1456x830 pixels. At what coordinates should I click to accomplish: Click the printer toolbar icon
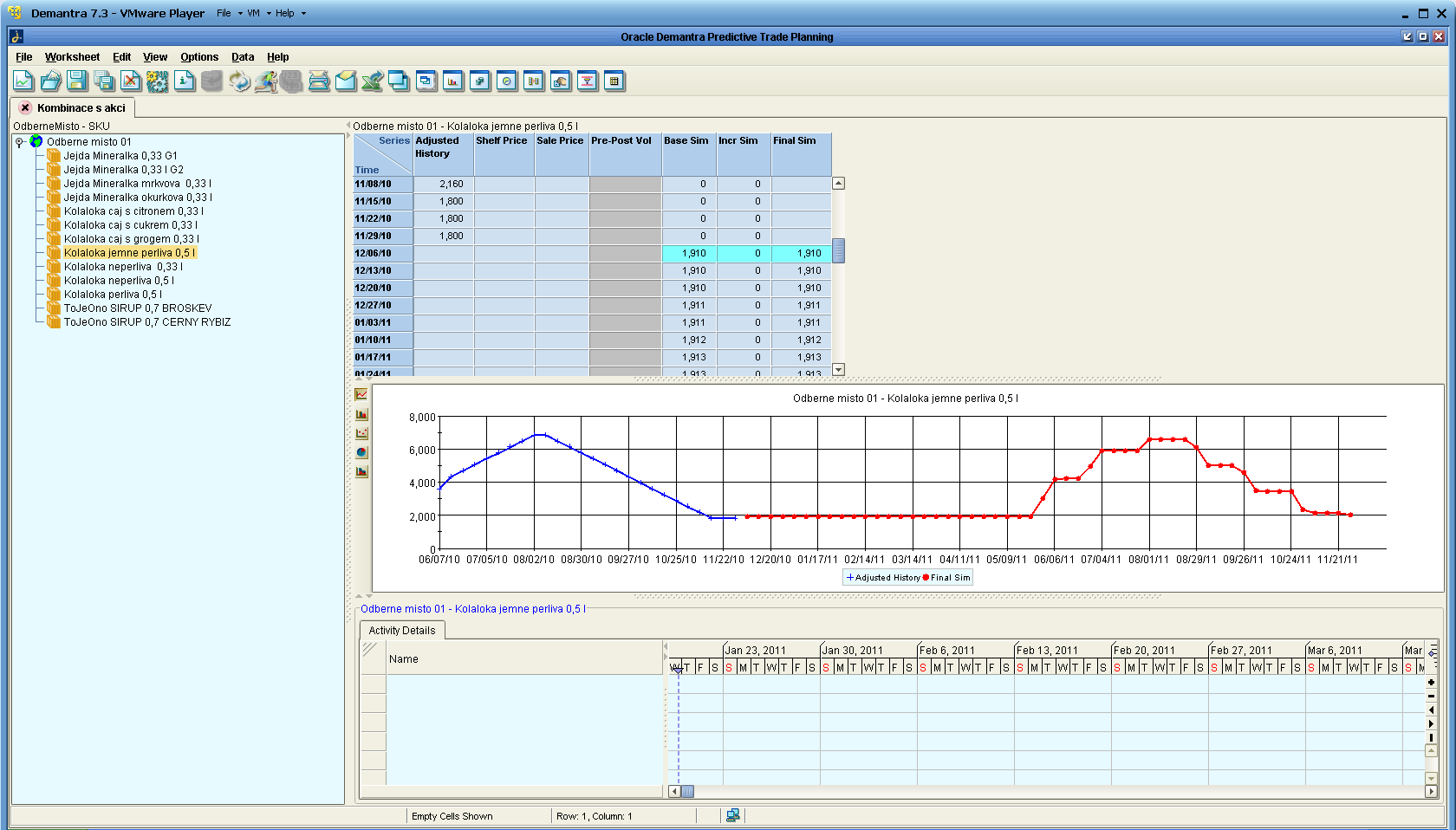tap(319, 81)
